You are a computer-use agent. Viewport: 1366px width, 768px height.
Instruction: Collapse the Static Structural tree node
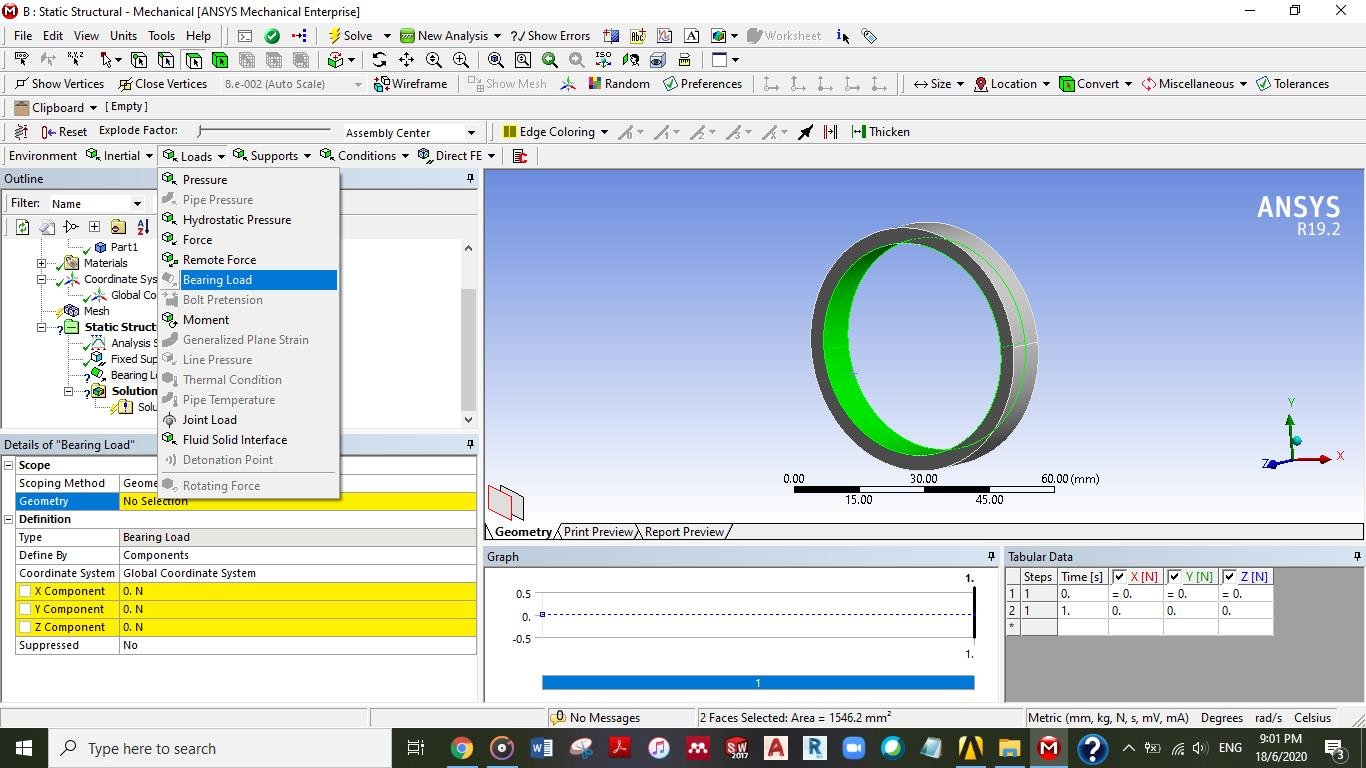(42, 327)
